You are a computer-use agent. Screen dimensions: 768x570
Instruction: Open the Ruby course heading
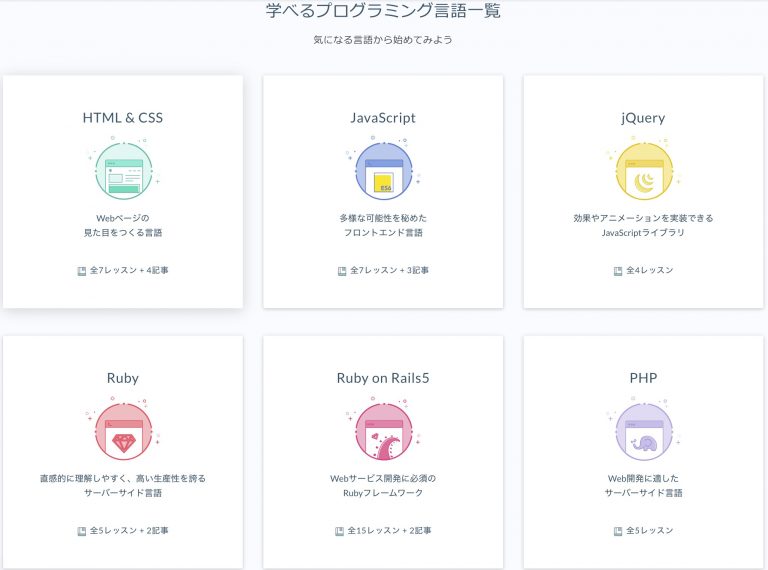[123, 378]
